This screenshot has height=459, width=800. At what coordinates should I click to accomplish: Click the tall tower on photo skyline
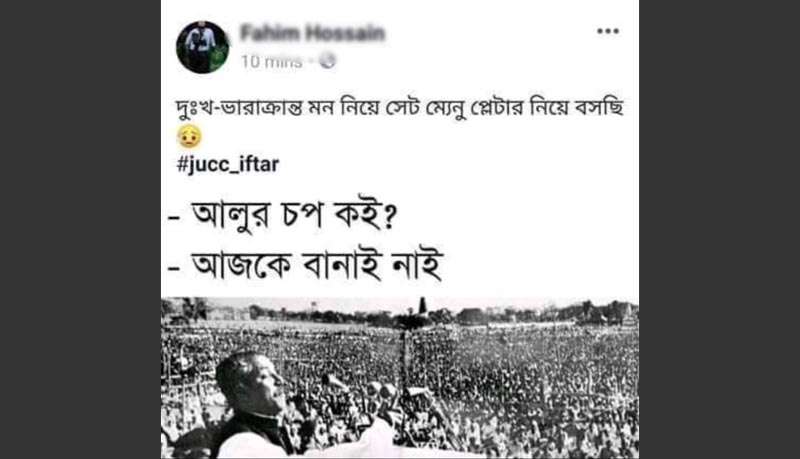(x=422, y=307)
